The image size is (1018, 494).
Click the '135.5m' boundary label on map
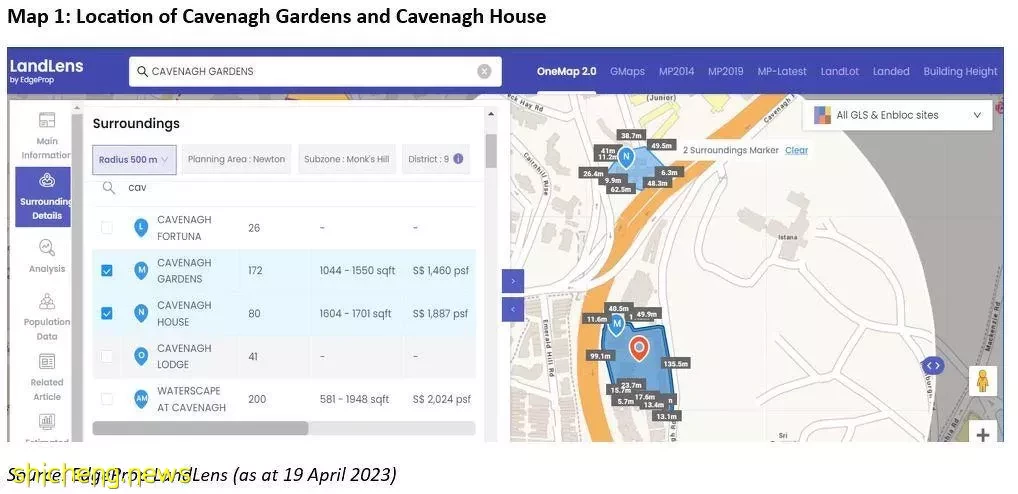point(676,364)
